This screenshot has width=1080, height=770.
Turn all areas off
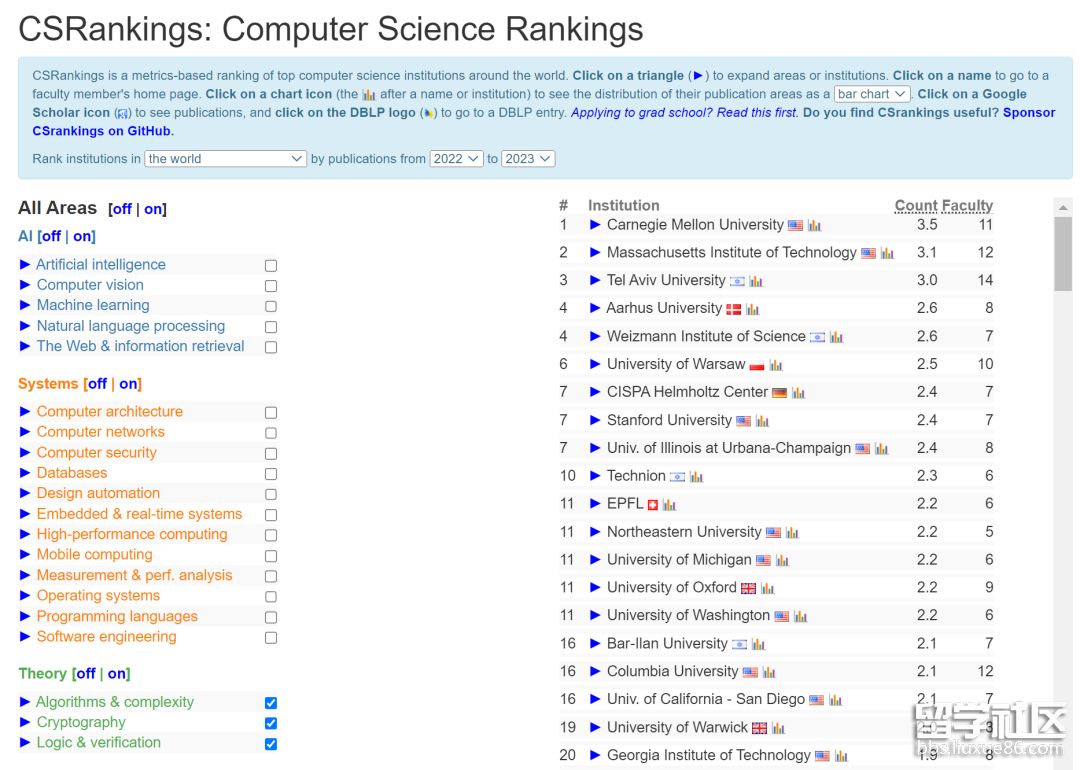coord(122,209)
